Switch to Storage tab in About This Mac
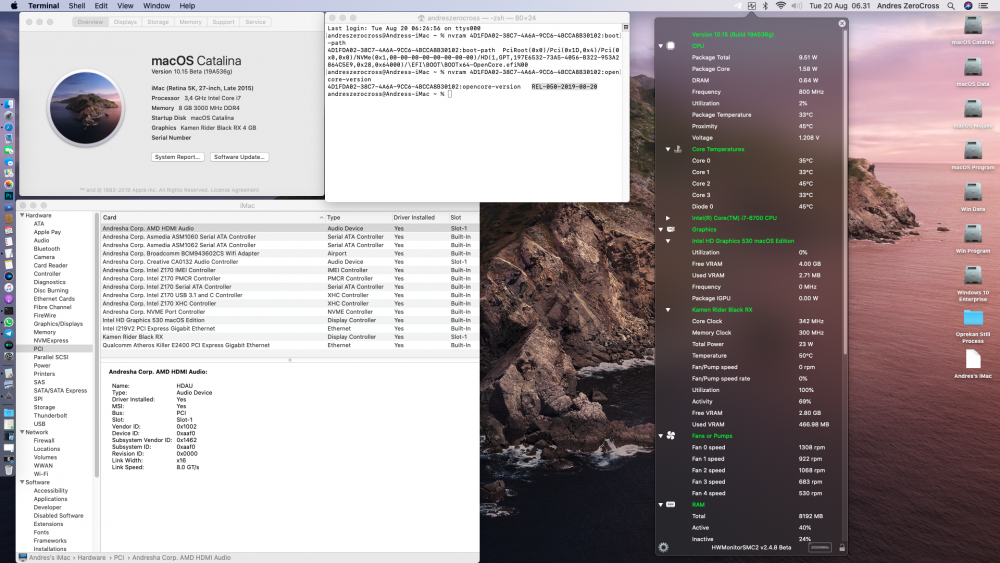This screenshot has width=1000, height=563. [158, 22]
